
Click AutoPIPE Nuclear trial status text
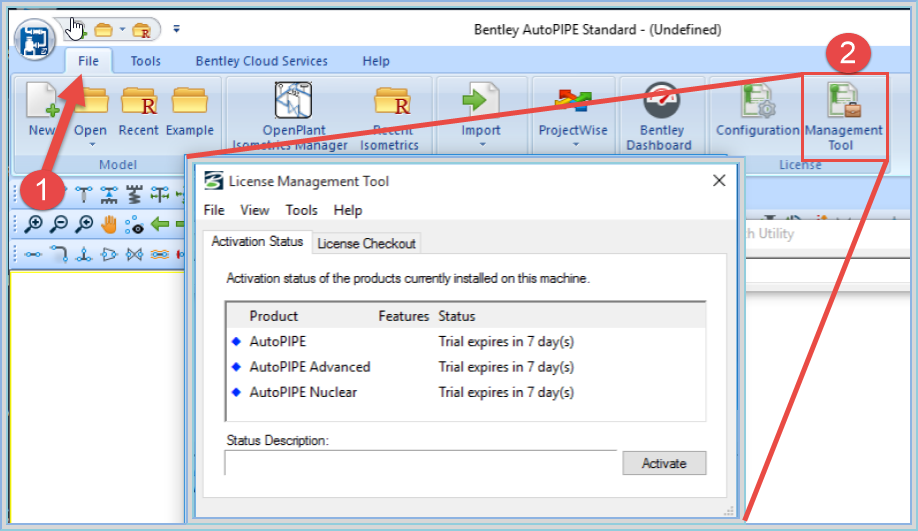pyautogui.click(x=506, y=392)
